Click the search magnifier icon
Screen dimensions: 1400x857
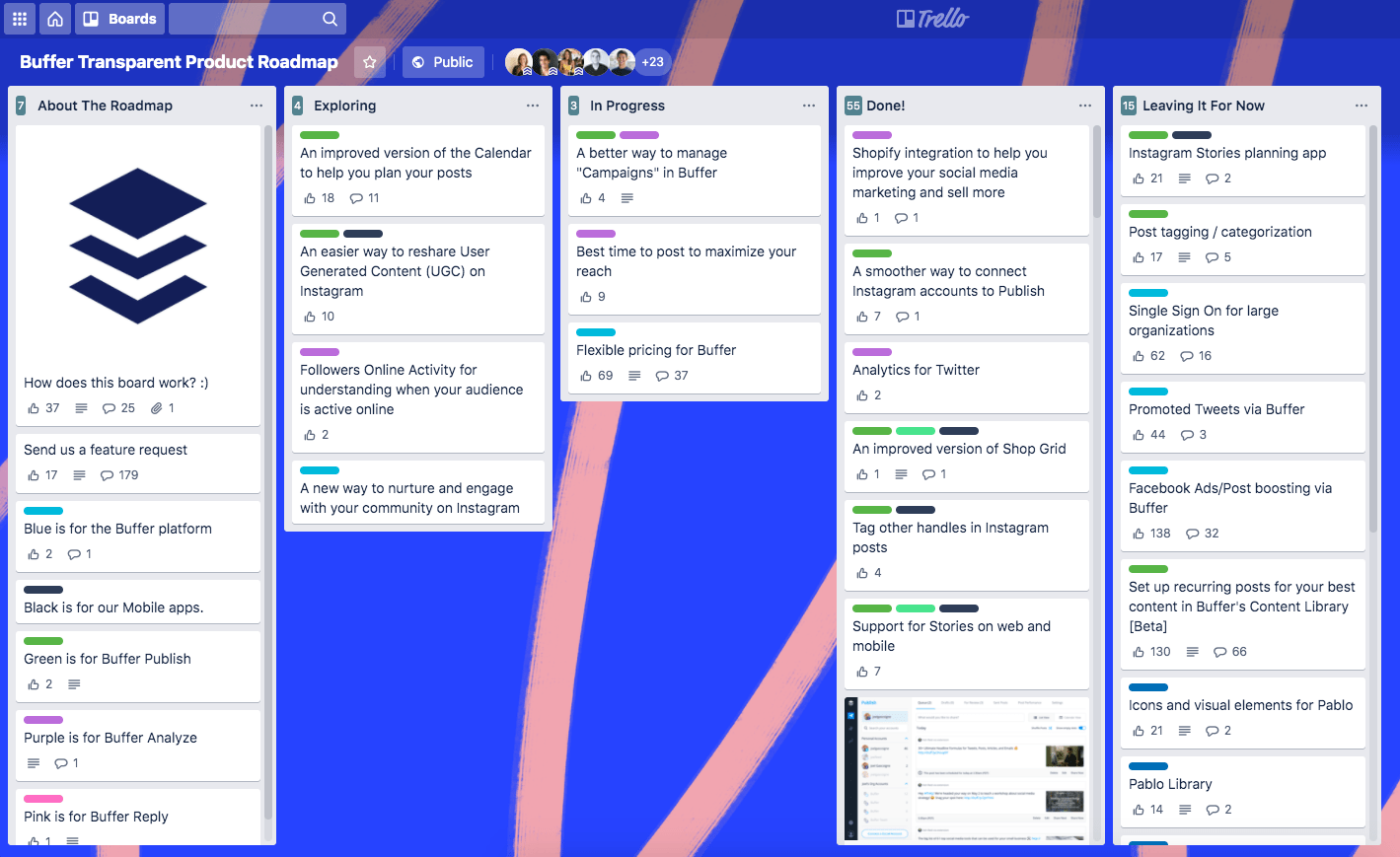point(330,19)
